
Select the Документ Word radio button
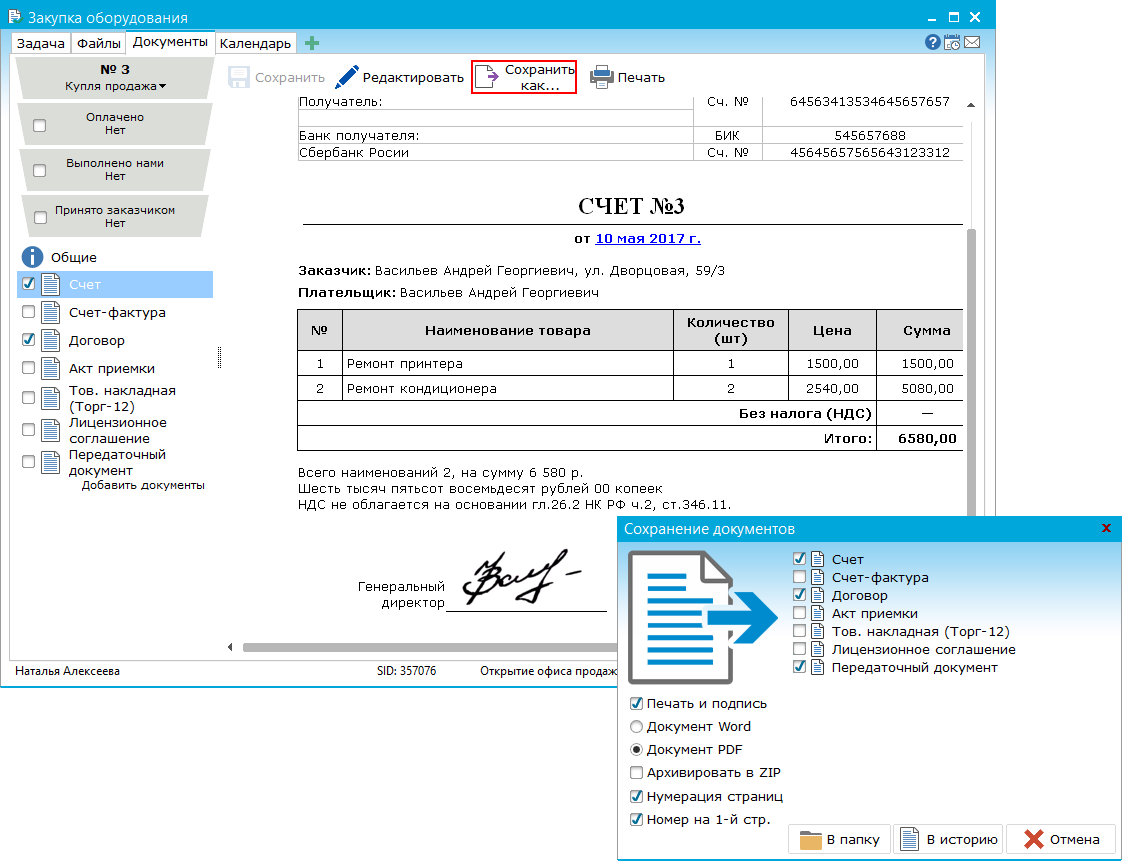[x=636, y=726]
